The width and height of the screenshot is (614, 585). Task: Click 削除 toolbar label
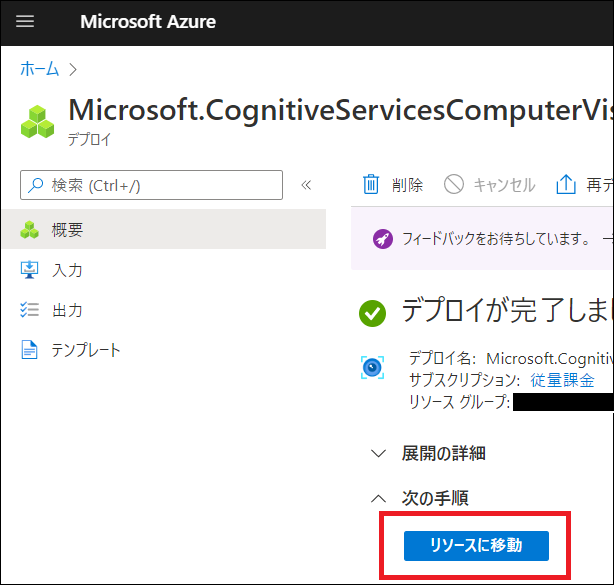coord(407,185)
